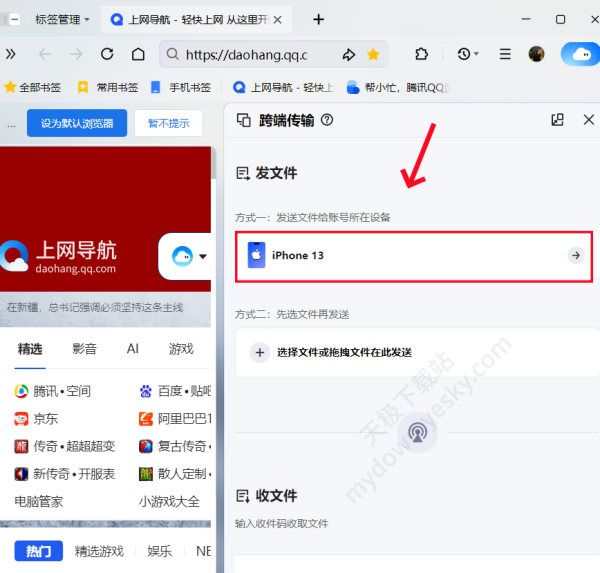This screenshot has height=573, width=600.
Task: Click the 暂不提示 button
Action: pyautogui.click(x=168, y=124)
